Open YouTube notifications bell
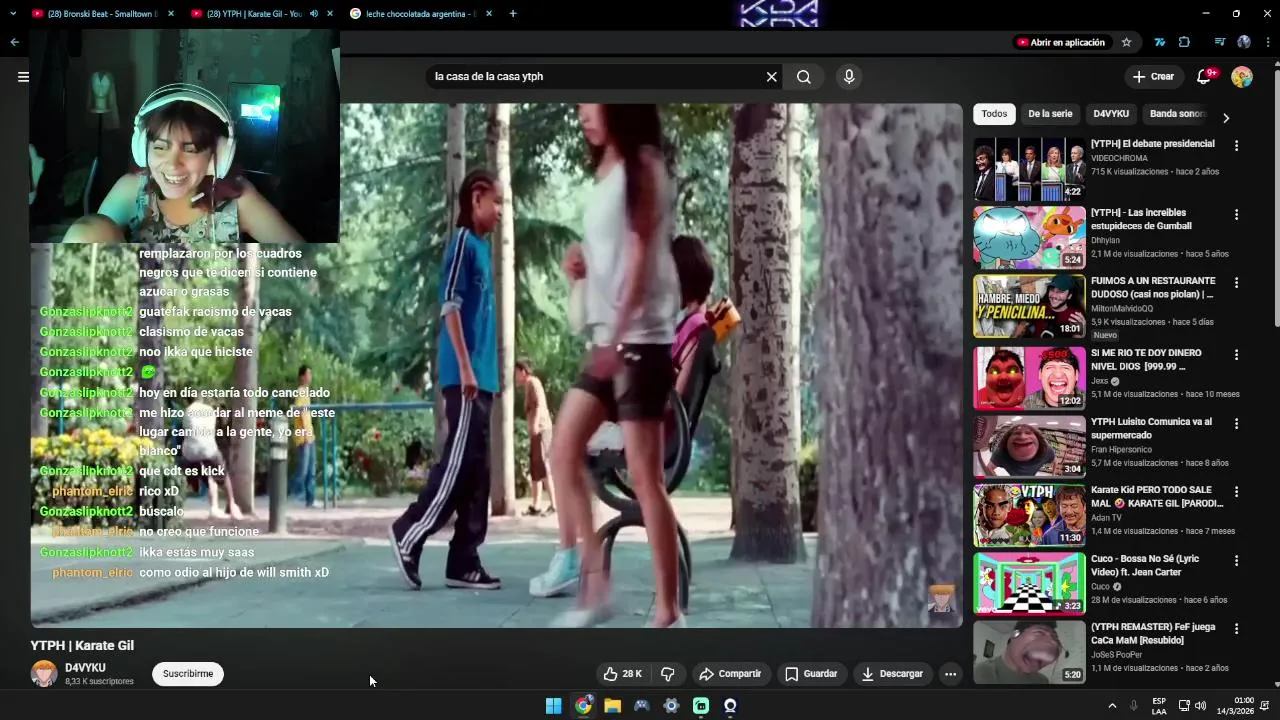Screen dimensions: 1280x720 click(x=1204, y=77)
